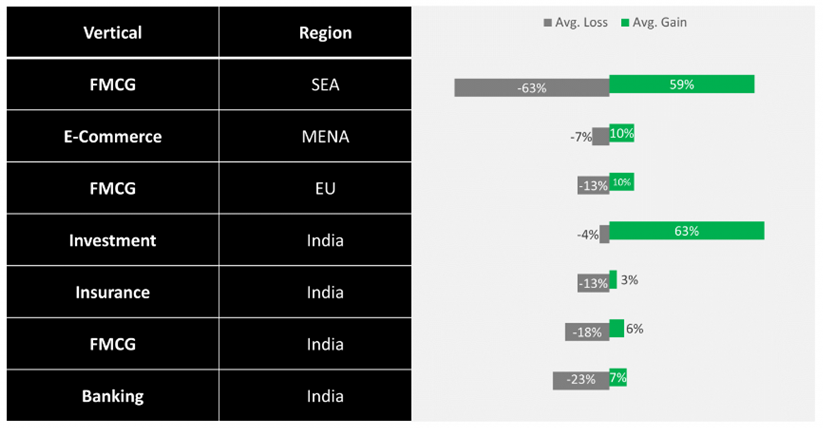Select the gray -18% loss bar
Viewport: 823px width, 428px height.
587,331
